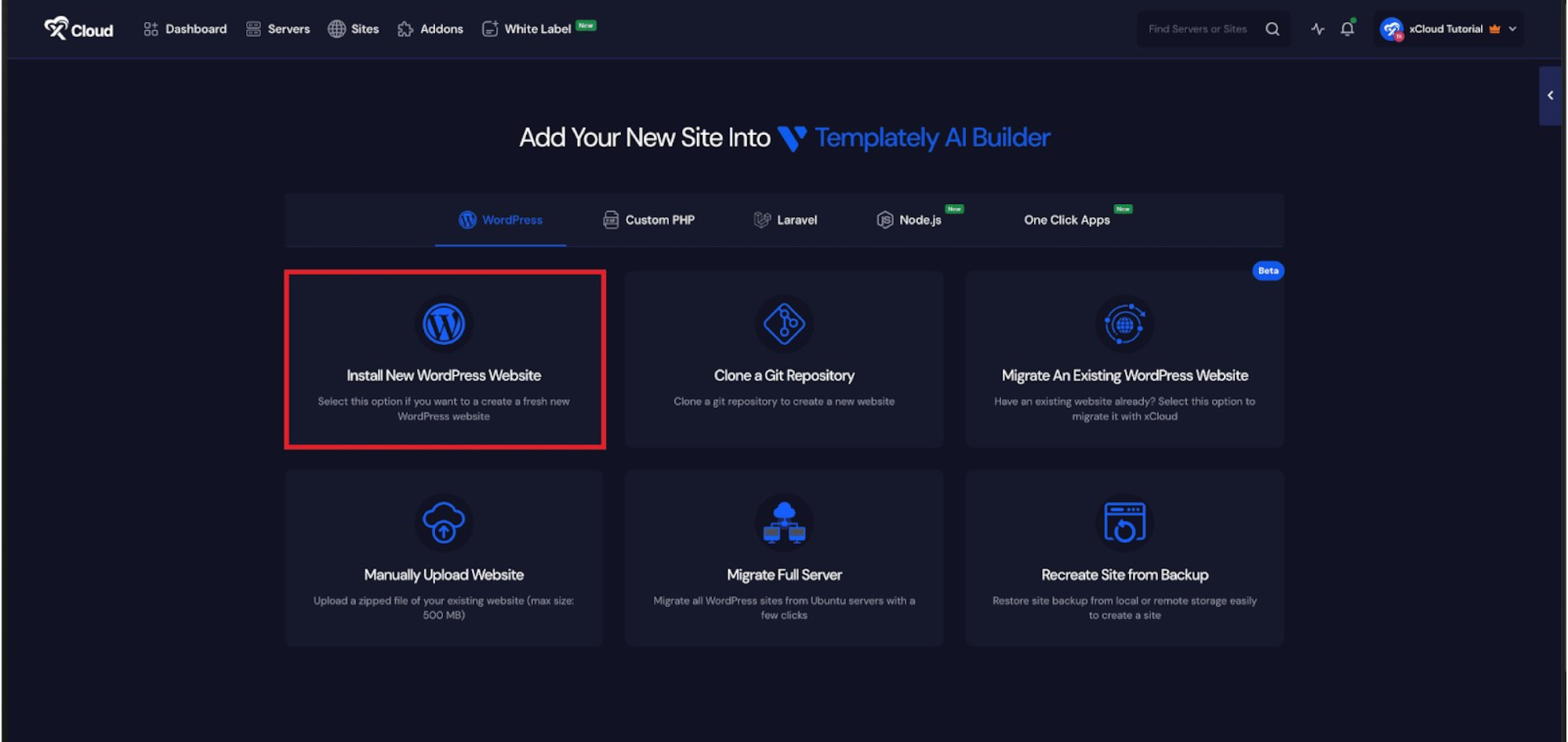The height and width of the screenshot is (742, 1568).
Task: Expand the collapsed right side panel arrow
Action: (x=1550, y=96)
